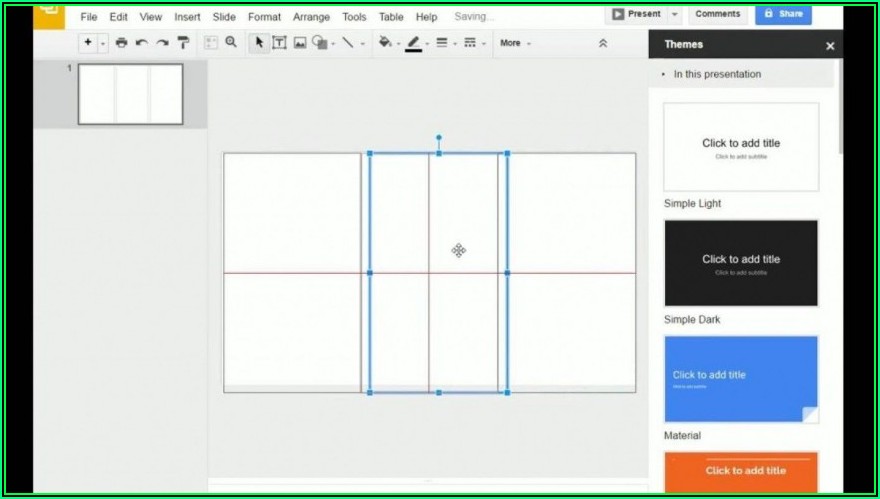The height and width of the screenshot is (499, 880).
Task: Click the Redo arrow
Action: tap(162, 43)
